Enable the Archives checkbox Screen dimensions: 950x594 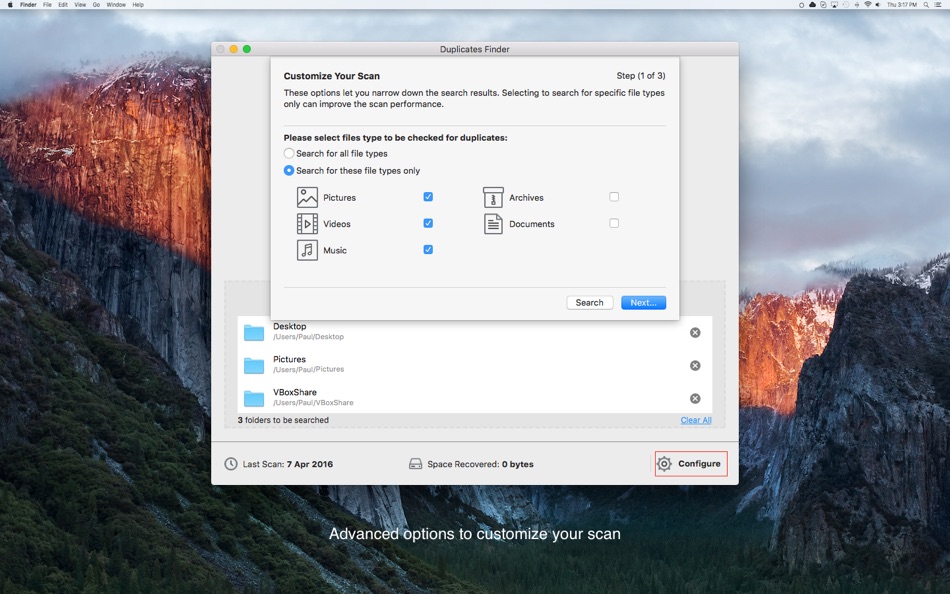coord(614,196)
